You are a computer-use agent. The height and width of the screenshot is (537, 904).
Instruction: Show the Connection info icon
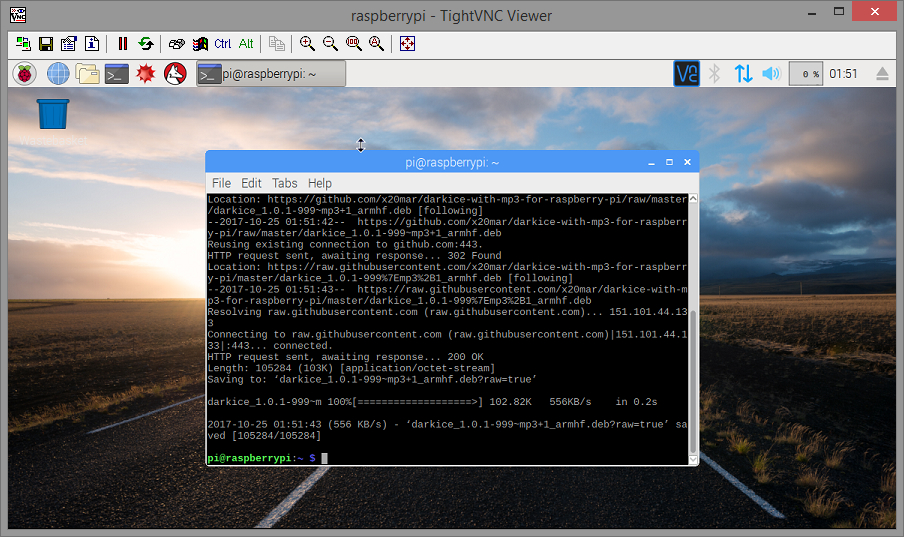click(92, 44)
